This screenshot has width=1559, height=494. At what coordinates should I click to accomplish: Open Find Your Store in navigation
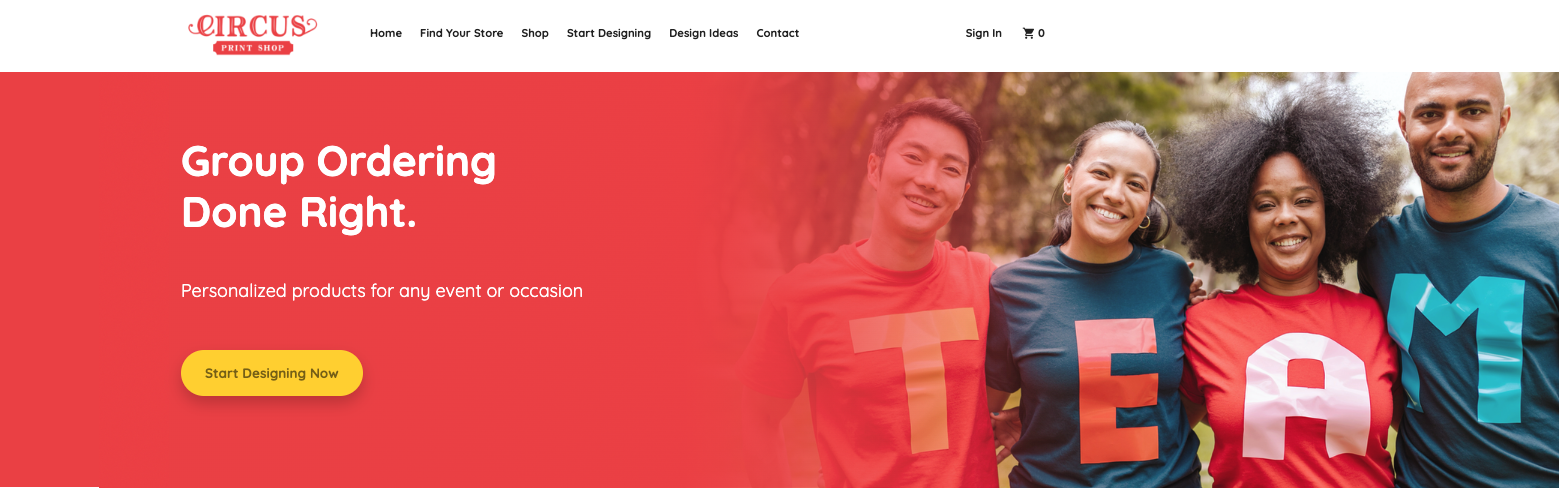461,33
